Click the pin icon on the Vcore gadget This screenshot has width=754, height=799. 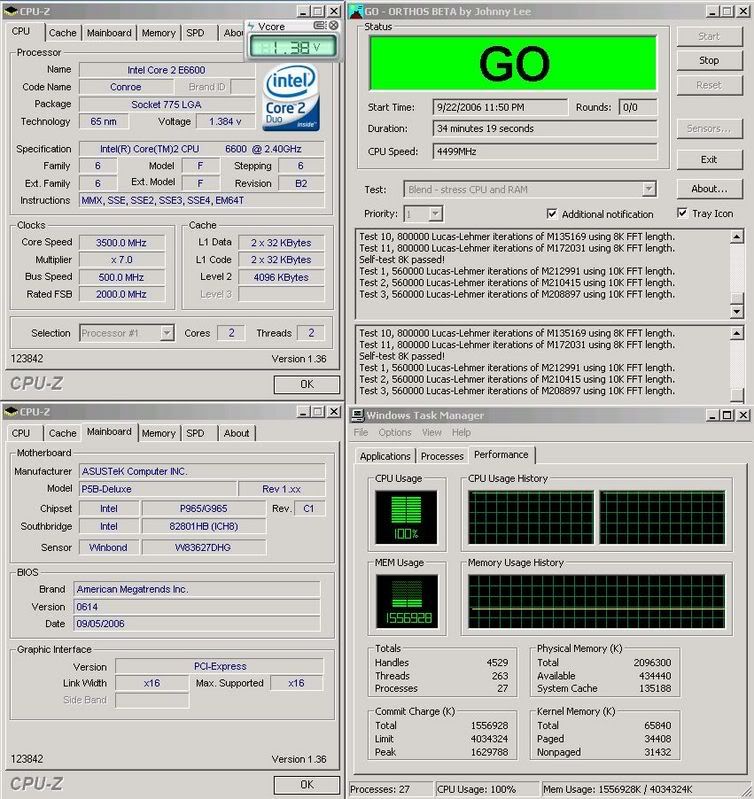pyautogui.click(x=319, y=25)
